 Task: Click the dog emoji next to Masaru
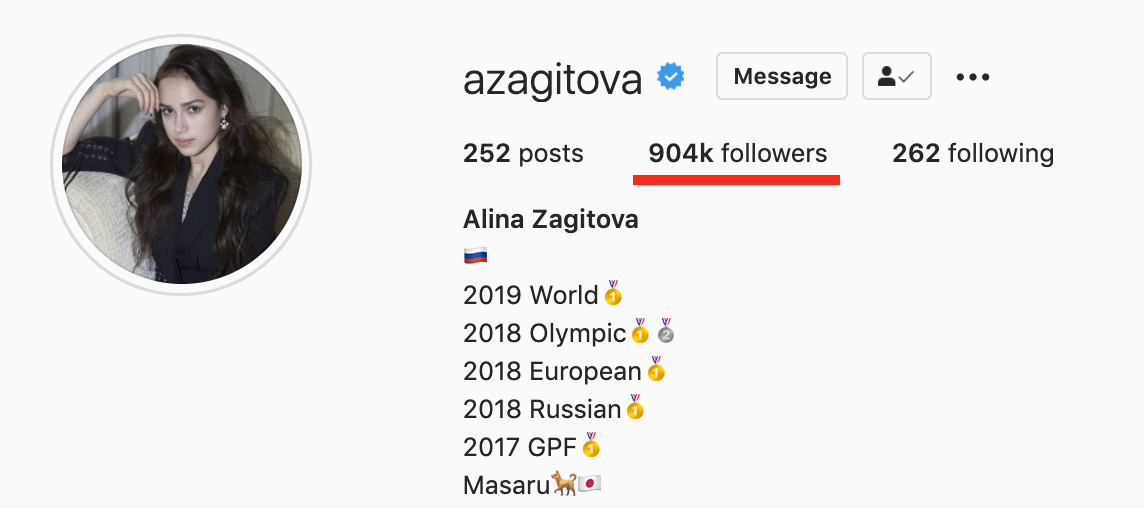pyautogui.click(x=563, y=483)
